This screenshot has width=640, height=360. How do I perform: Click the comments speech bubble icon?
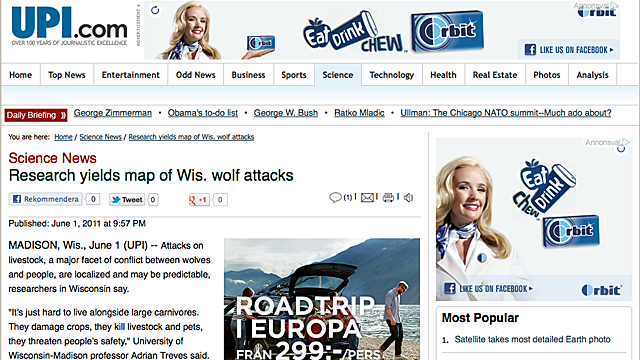coord(335,198)
